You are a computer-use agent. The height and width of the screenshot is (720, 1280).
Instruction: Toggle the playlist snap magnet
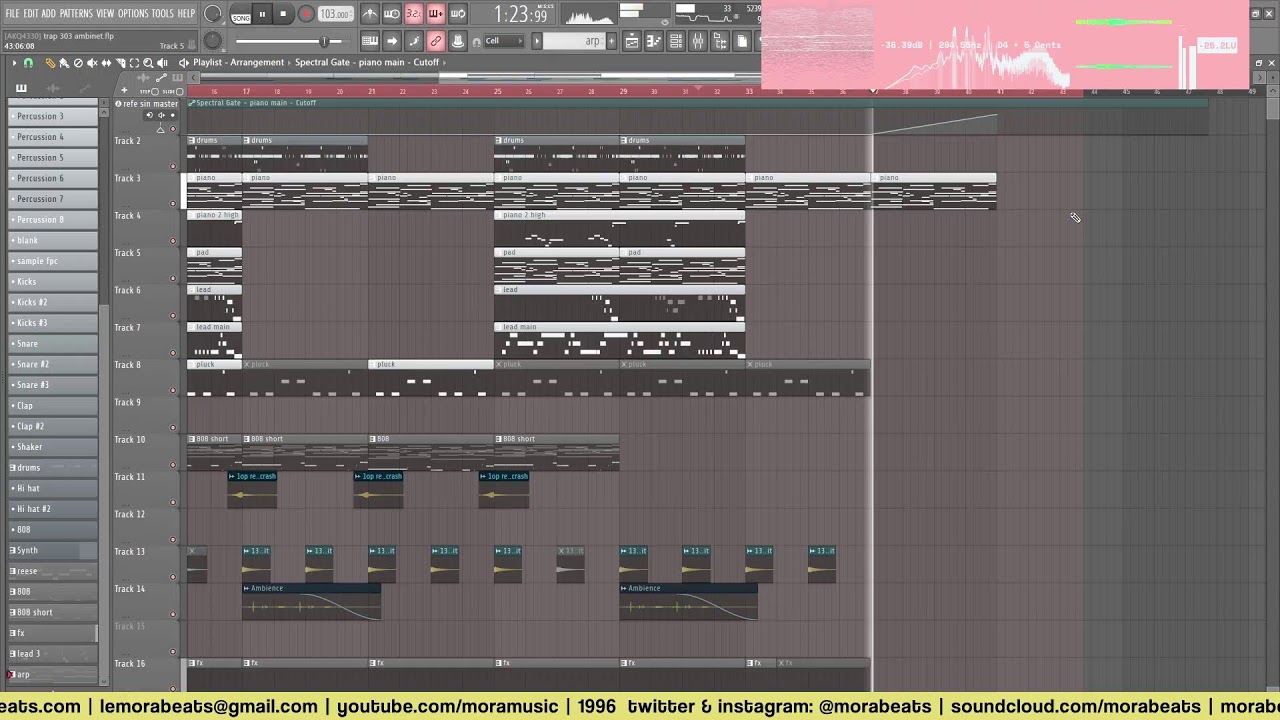28,63
